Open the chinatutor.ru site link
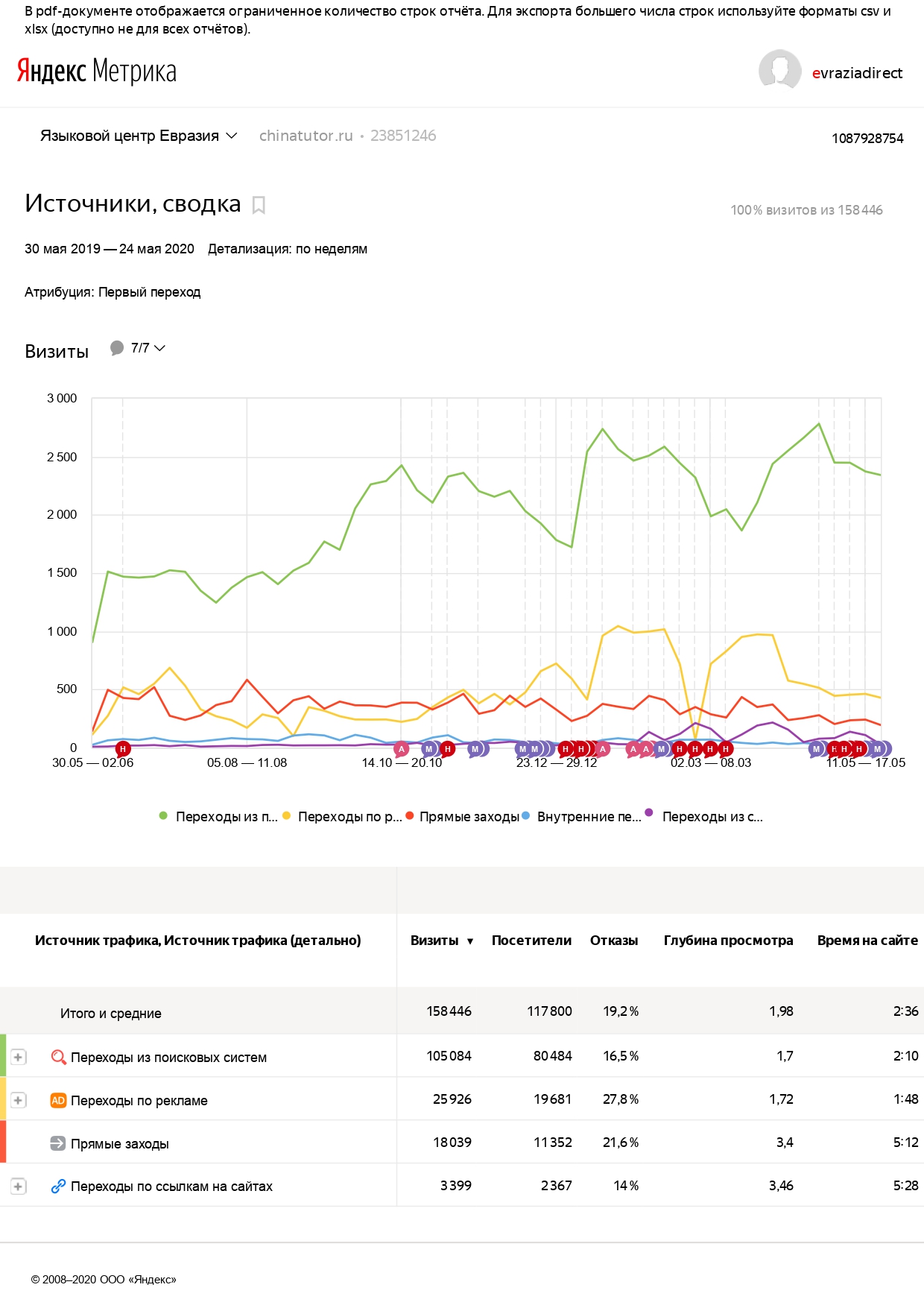 click(306, 136)
